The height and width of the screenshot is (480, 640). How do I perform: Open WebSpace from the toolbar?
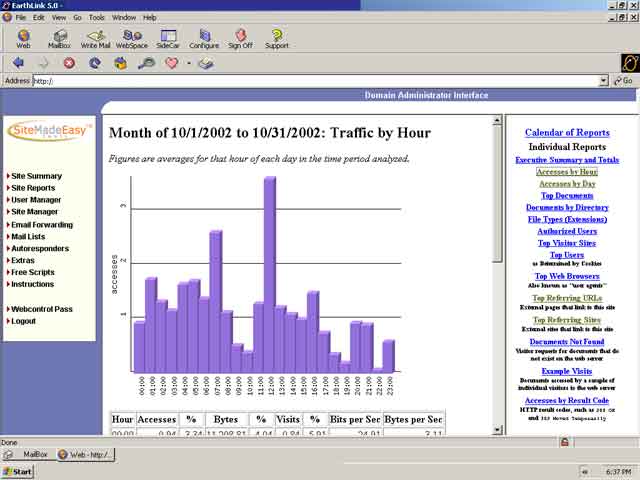point(131,39)
